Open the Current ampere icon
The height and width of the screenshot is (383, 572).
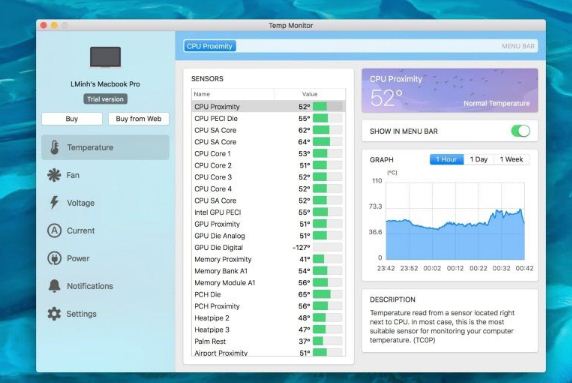(x=54, y=231)
